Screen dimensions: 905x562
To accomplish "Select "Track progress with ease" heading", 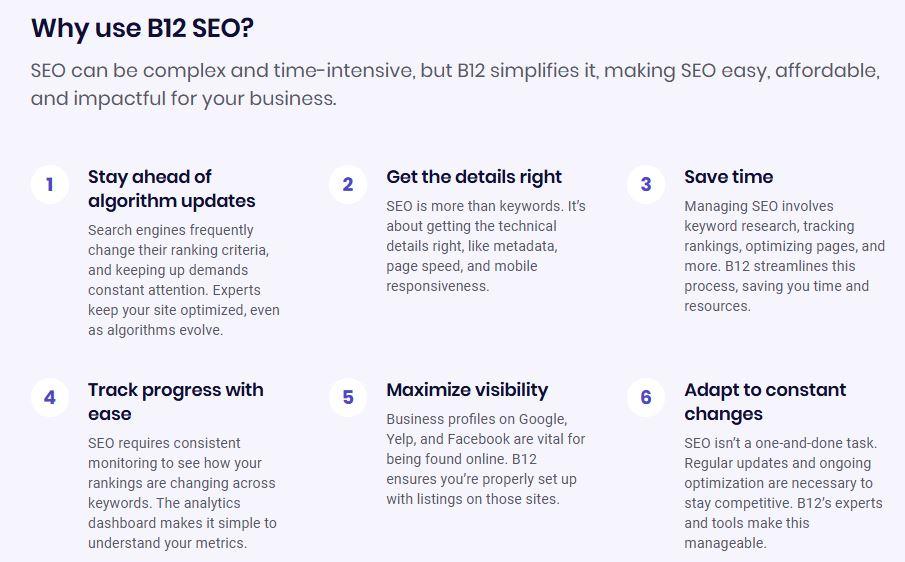I will pos(175,401).
